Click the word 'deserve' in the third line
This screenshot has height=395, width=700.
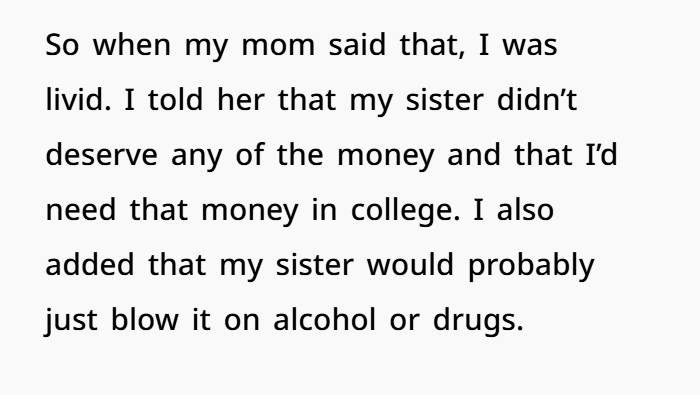click(x=101, y=155)
